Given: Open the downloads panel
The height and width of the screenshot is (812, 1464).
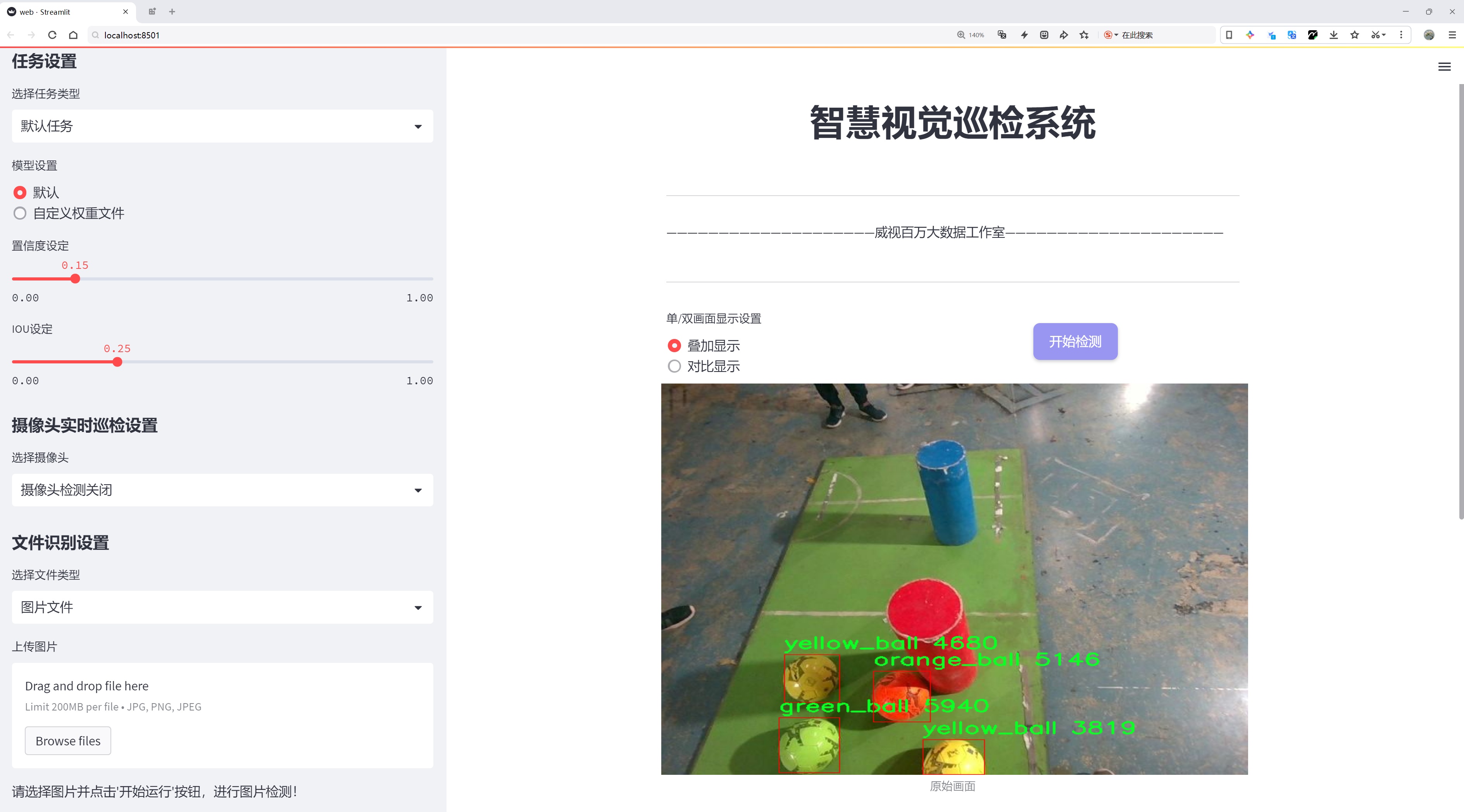Looking at the screenshot, I should click(1334, 34).
